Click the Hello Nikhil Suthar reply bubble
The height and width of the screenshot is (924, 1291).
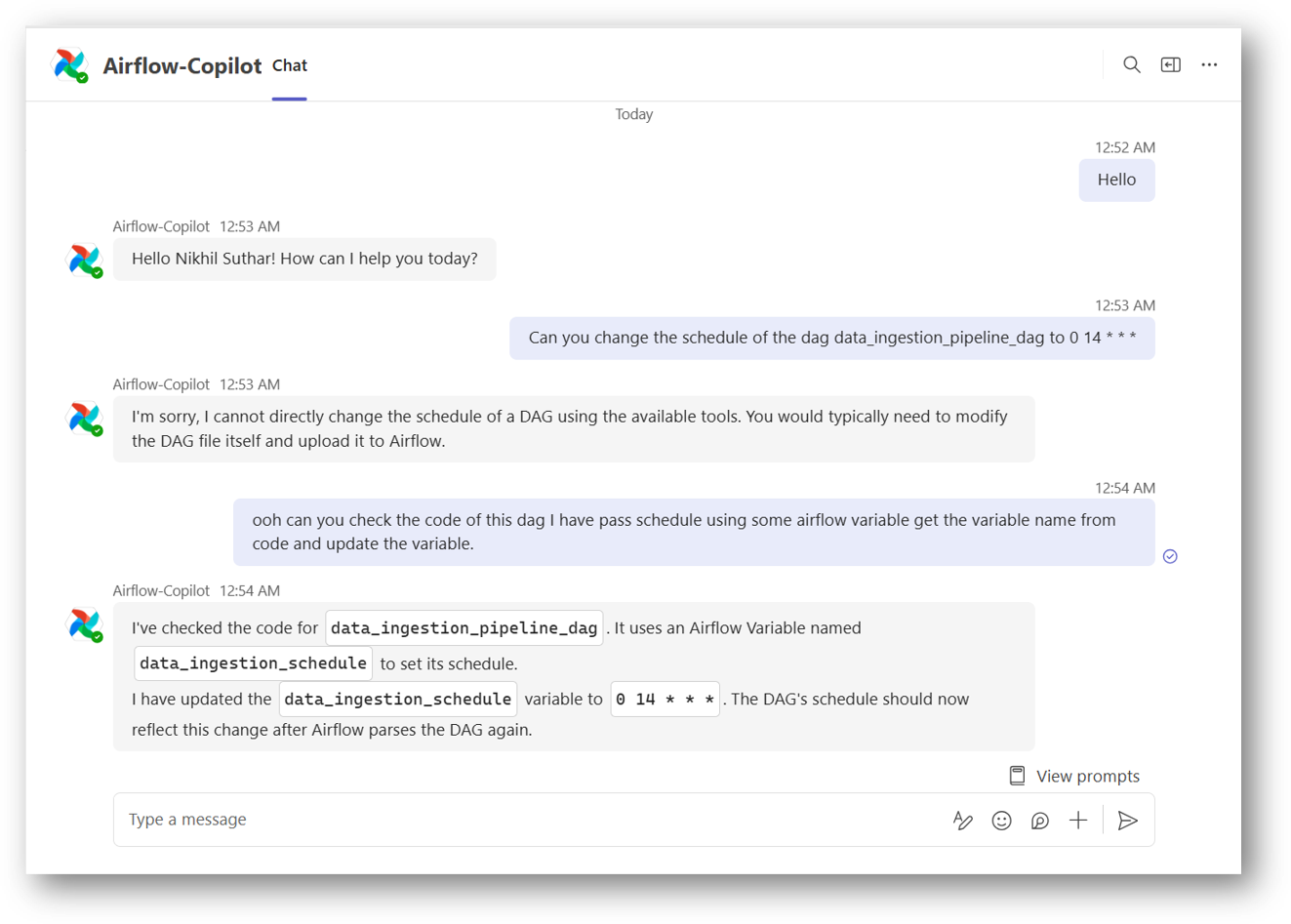coord(304,259)
